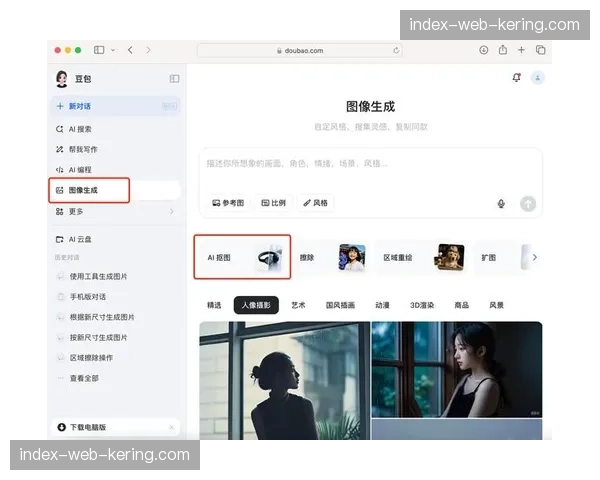Switch to 商品 category tab
This screenshot has width=600, height=480.
(x=461, y=305)
